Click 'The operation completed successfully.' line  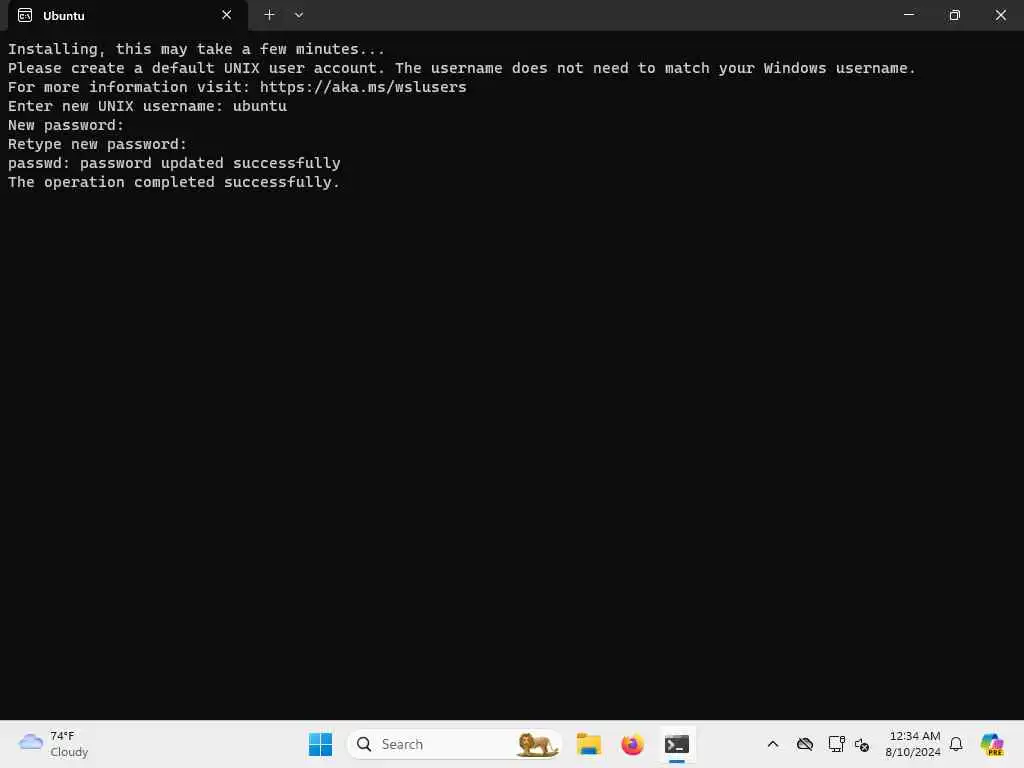tap(174, 182)
